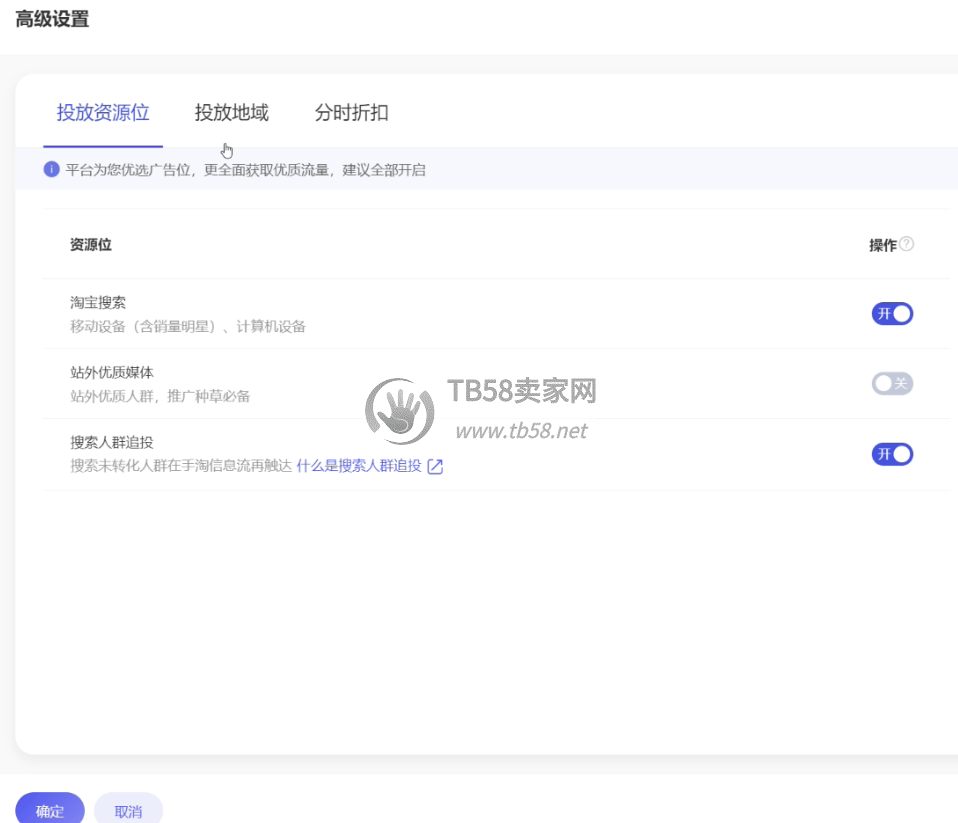Screen dimensions: 958x823
Task: Click the blue info icon in the tip banner
Action: point(52,170)
